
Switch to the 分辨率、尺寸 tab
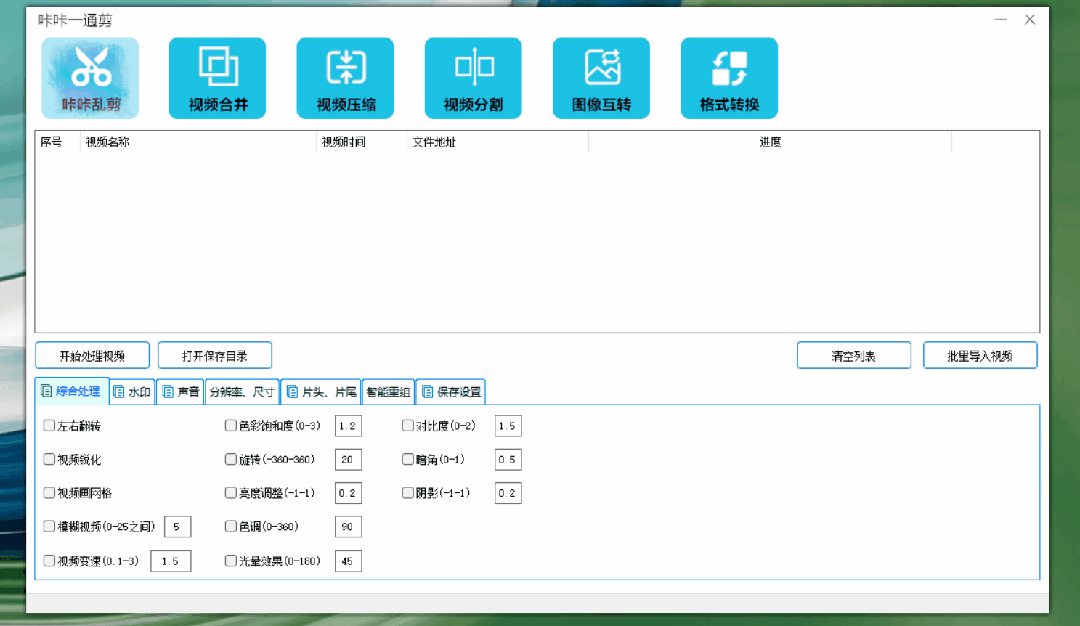pyautogui.click(x=242, y=392)
